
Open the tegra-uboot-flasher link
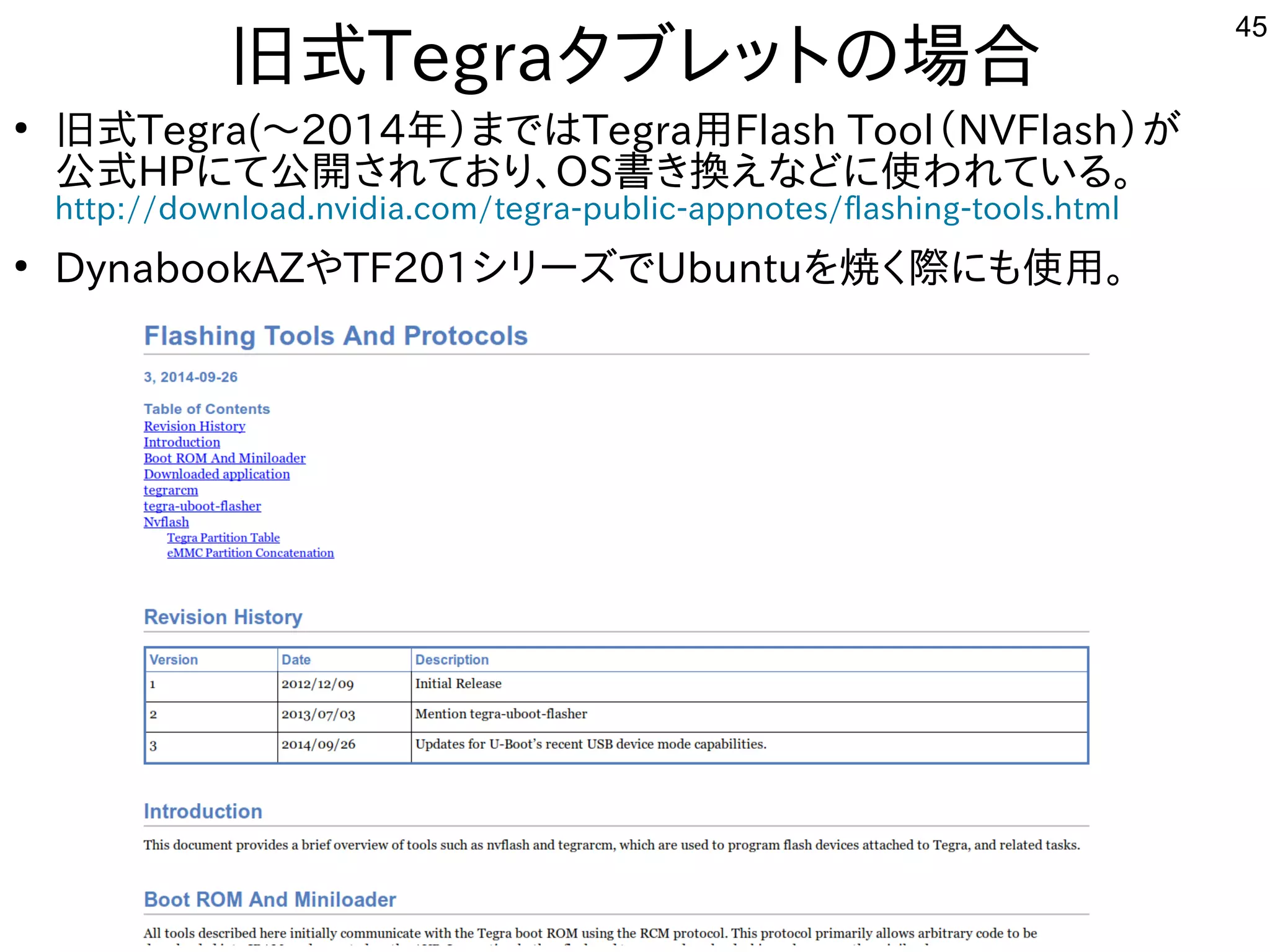(x=202, y=506)
